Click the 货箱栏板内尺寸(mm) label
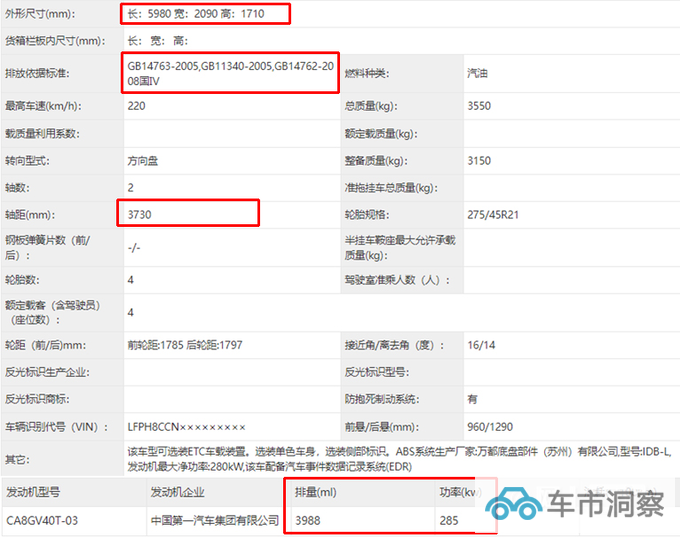Screen dimensions: 680x538 55,41
